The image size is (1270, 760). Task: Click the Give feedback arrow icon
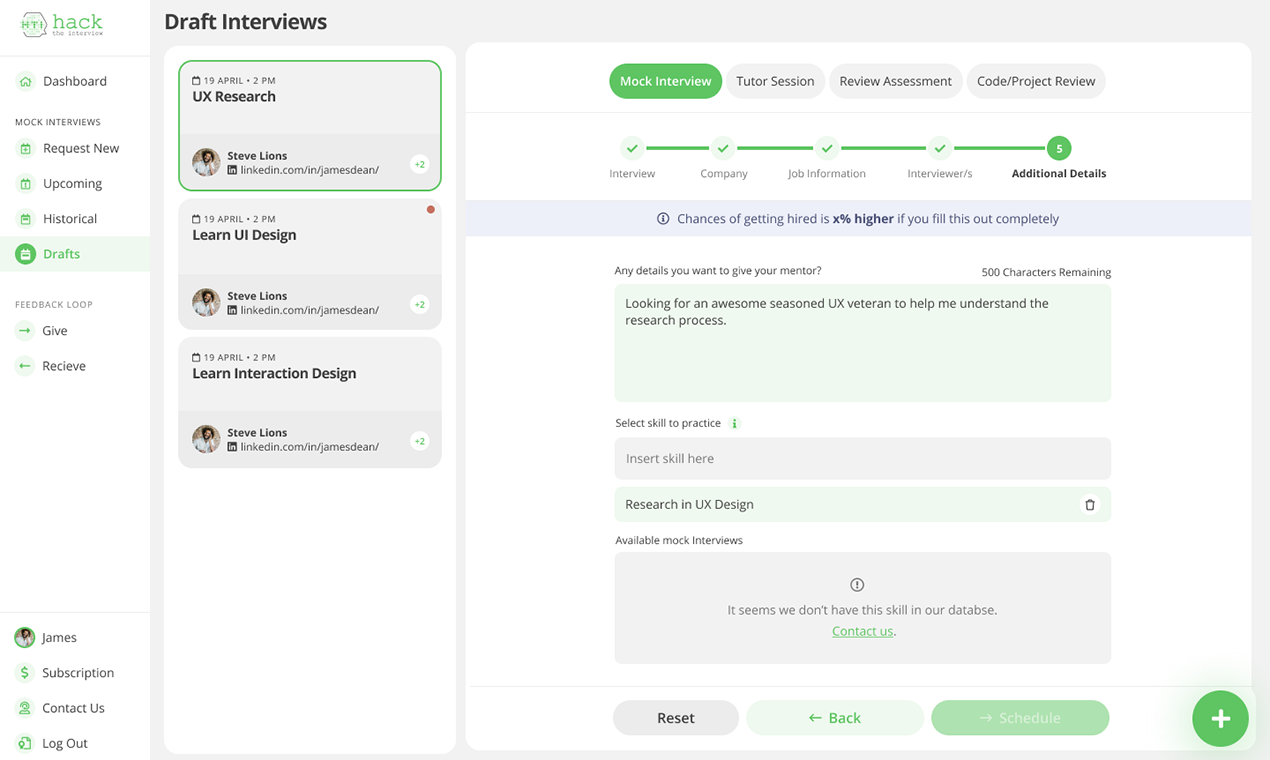point(25,331)
